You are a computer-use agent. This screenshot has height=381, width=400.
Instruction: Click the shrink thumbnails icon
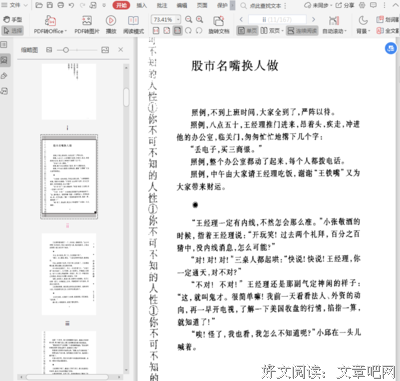(x=49, y=50)
